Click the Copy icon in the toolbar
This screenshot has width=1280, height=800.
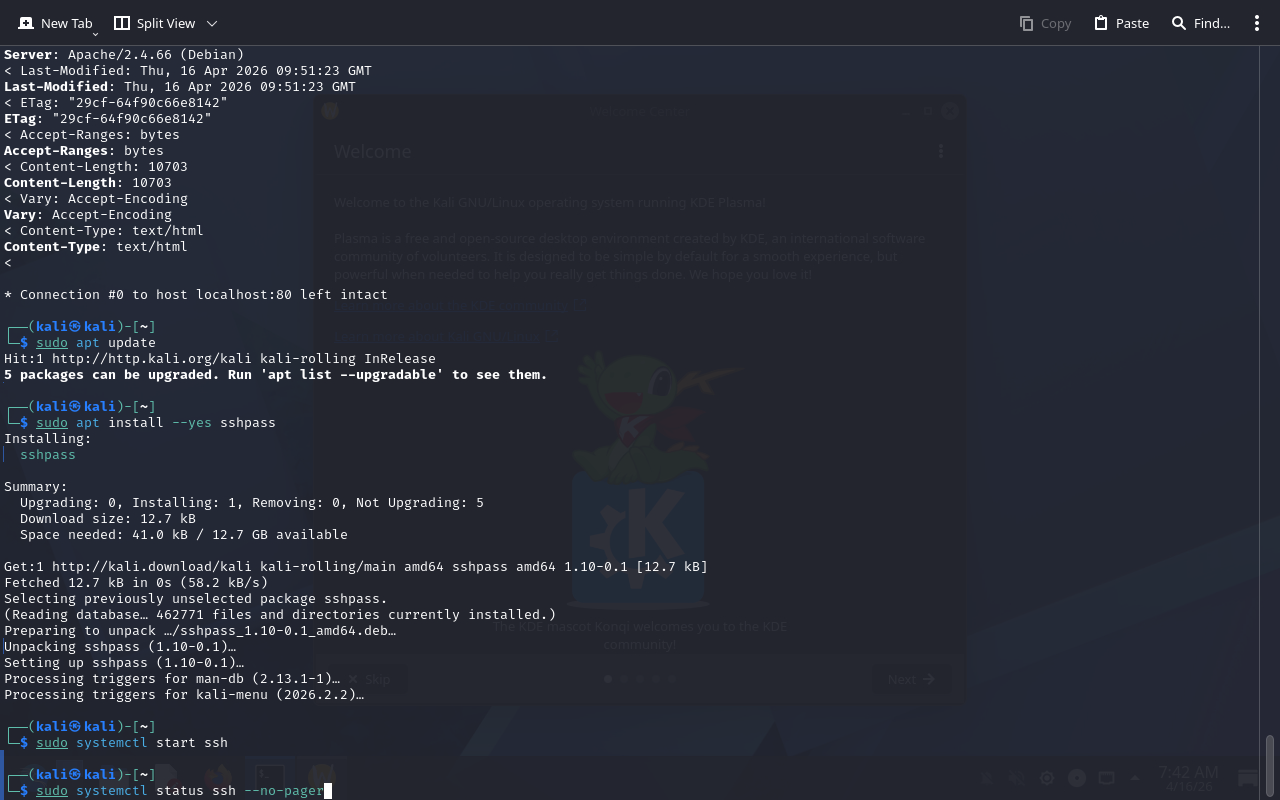[1026, 23]
